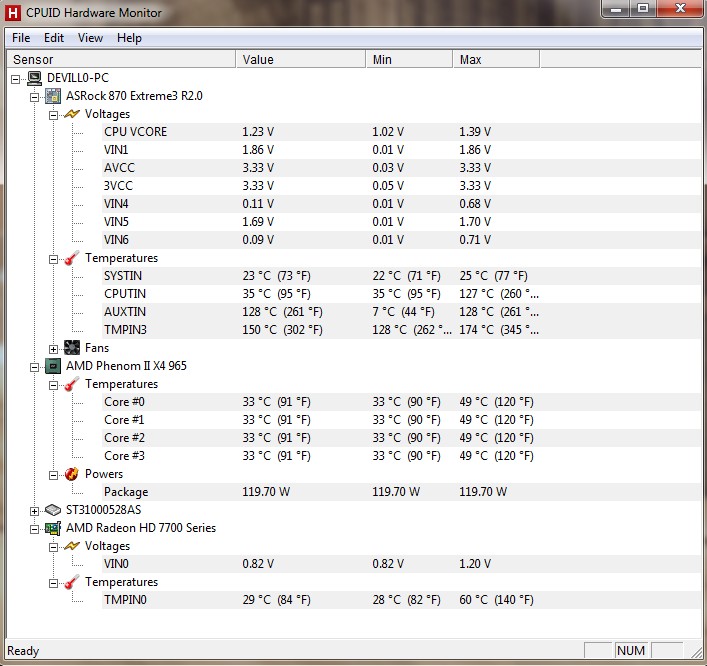
Task: Collapse the ASRock 870 Extreme3 R2.0 node
Action: (x=34, y=96)
